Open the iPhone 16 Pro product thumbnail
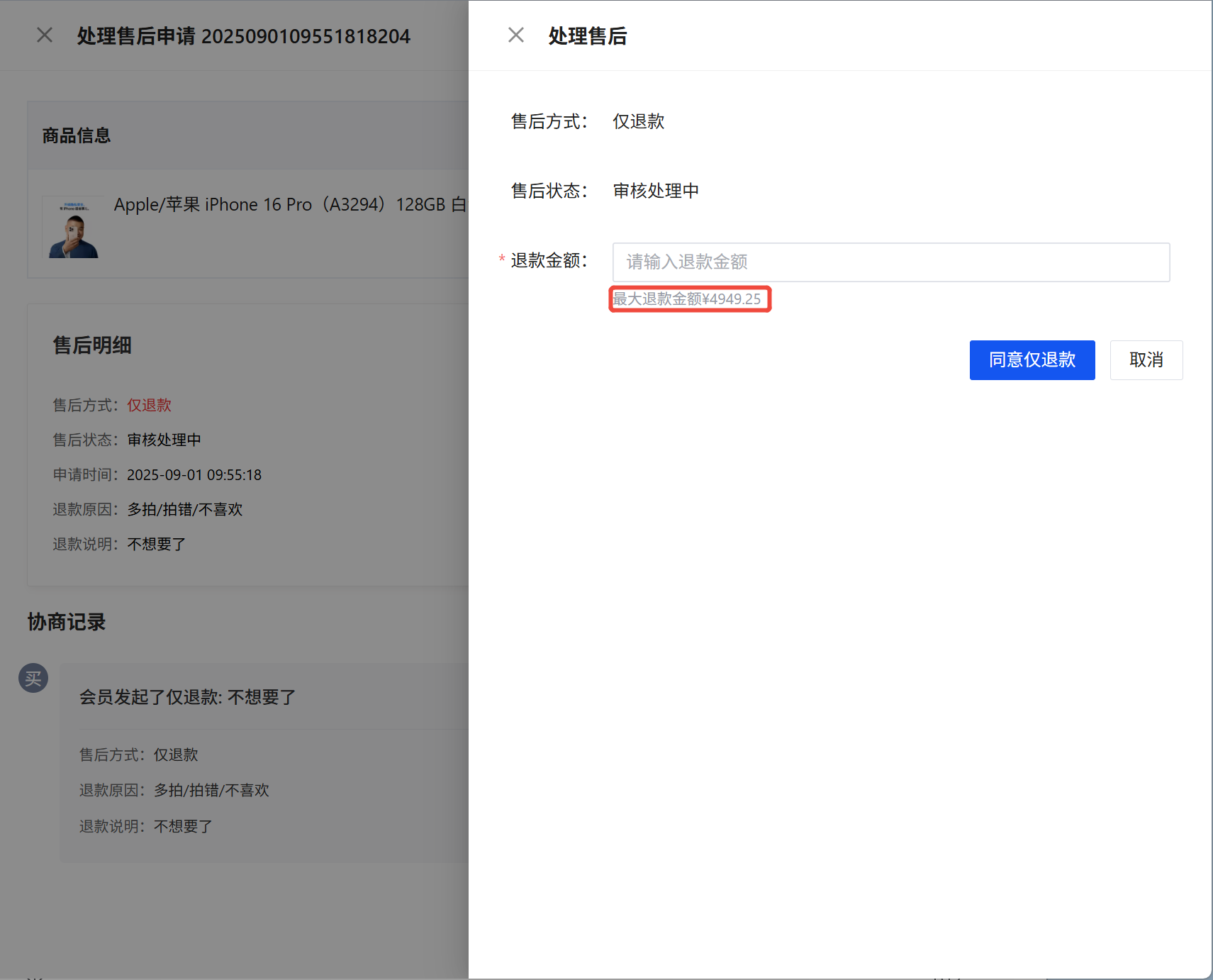The image size is (1213, 980). click(73, 227)
